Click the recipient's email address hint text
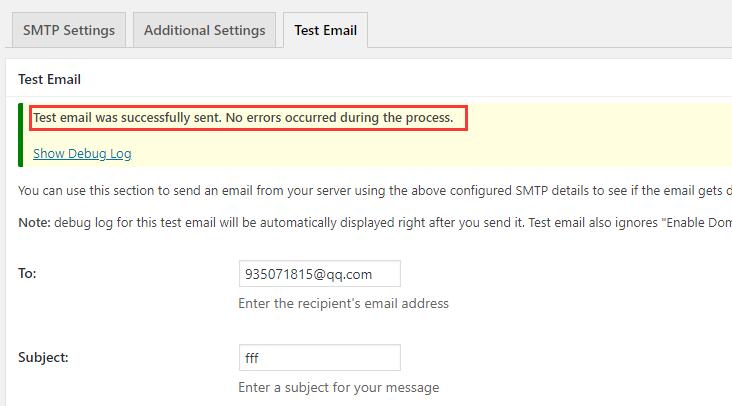Screen dimensions: 732x406 click(x=343, y=304)
